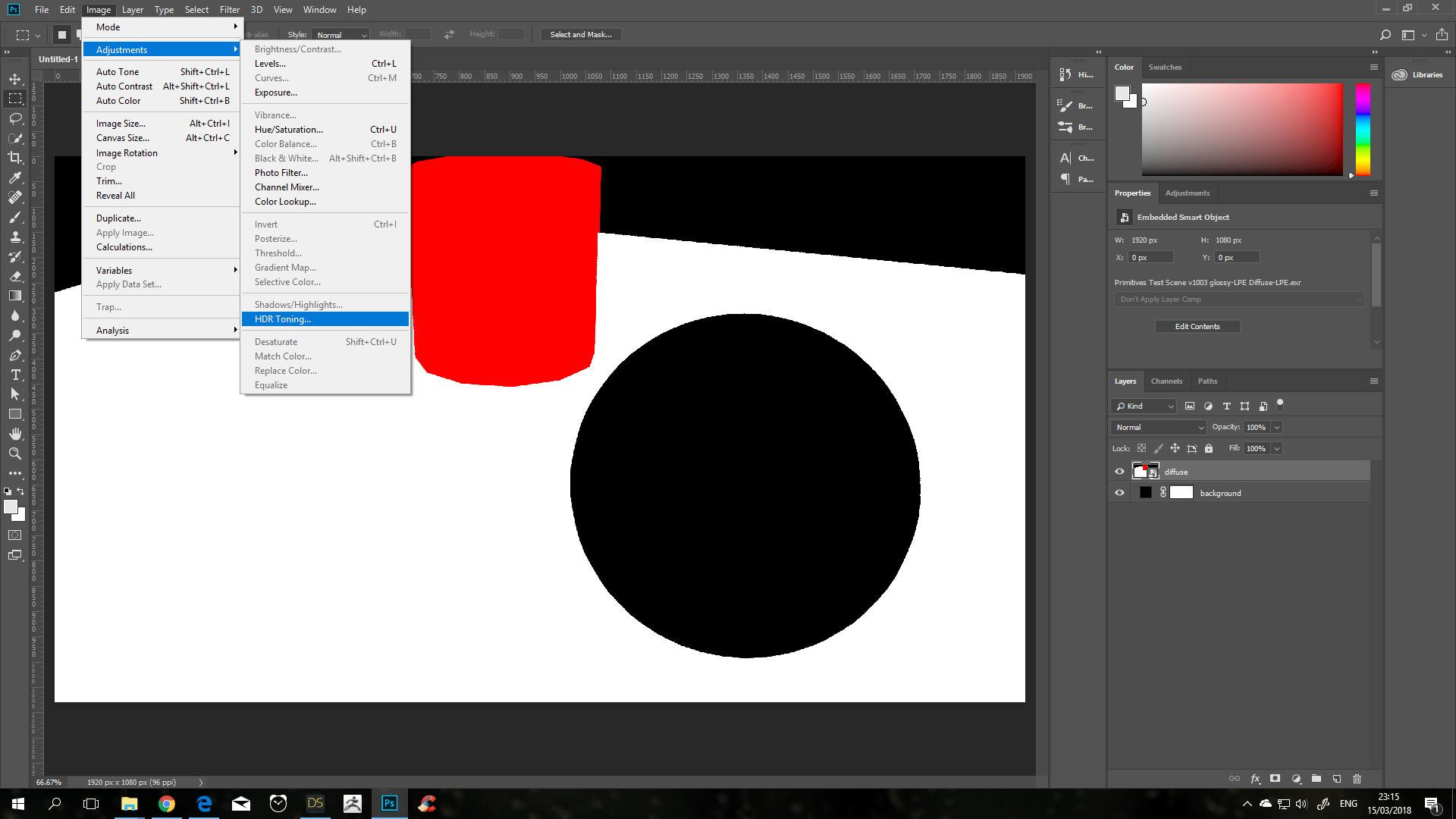
Task: Select the Zoom tool in toolbar
Action: click(15, 453)
